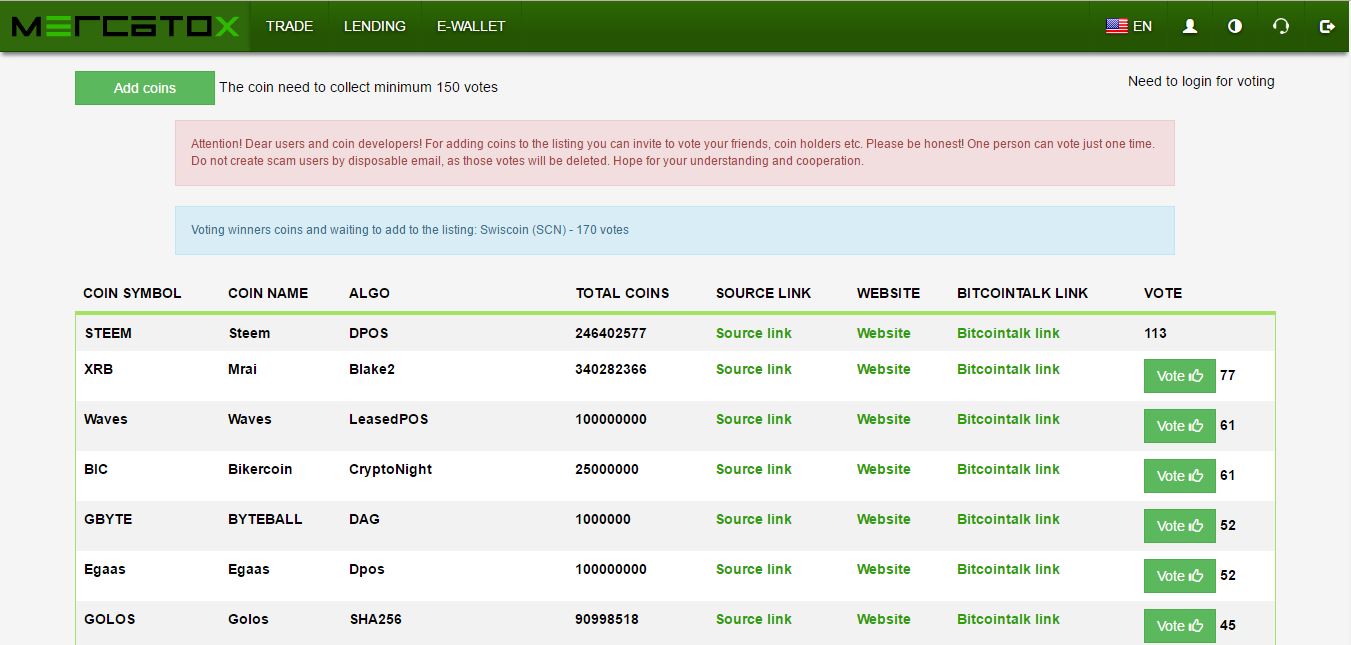Click the Add coins button
The width and height of the screenshot is (1351, 645).
coord(145,88)
